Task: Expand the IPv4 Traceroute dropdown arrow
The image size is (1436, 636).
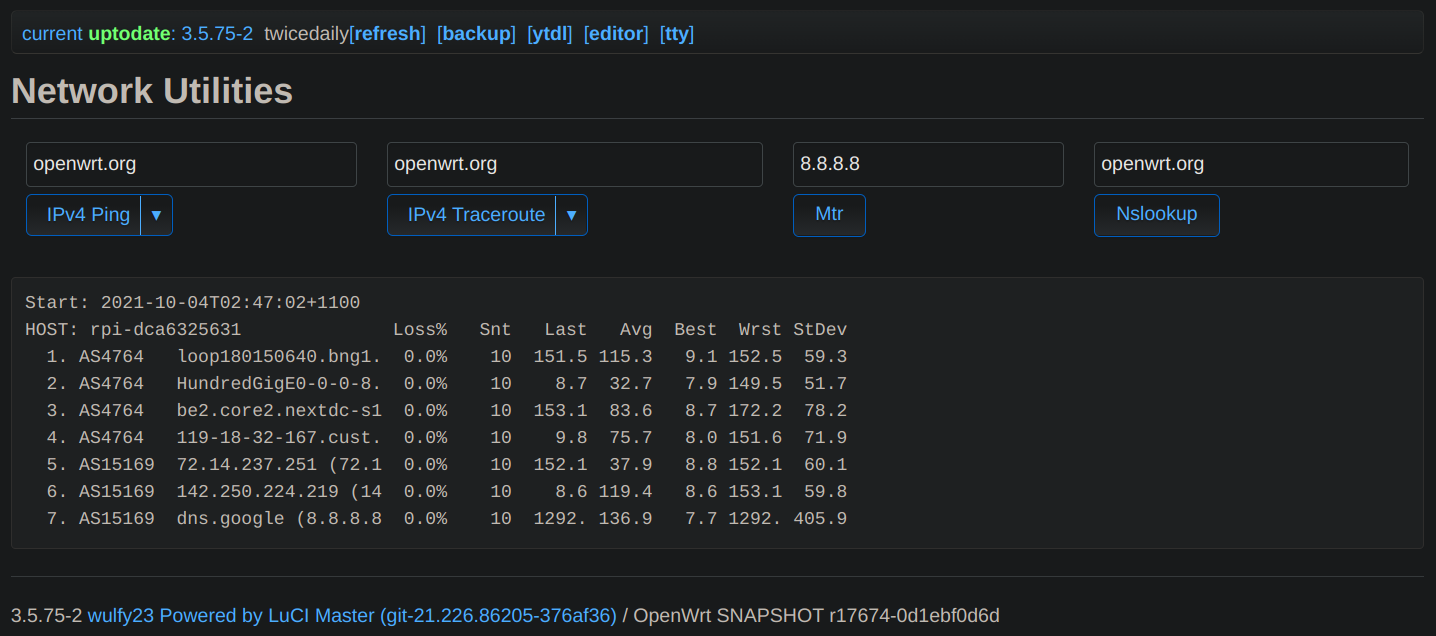Action: coord(572,215)
